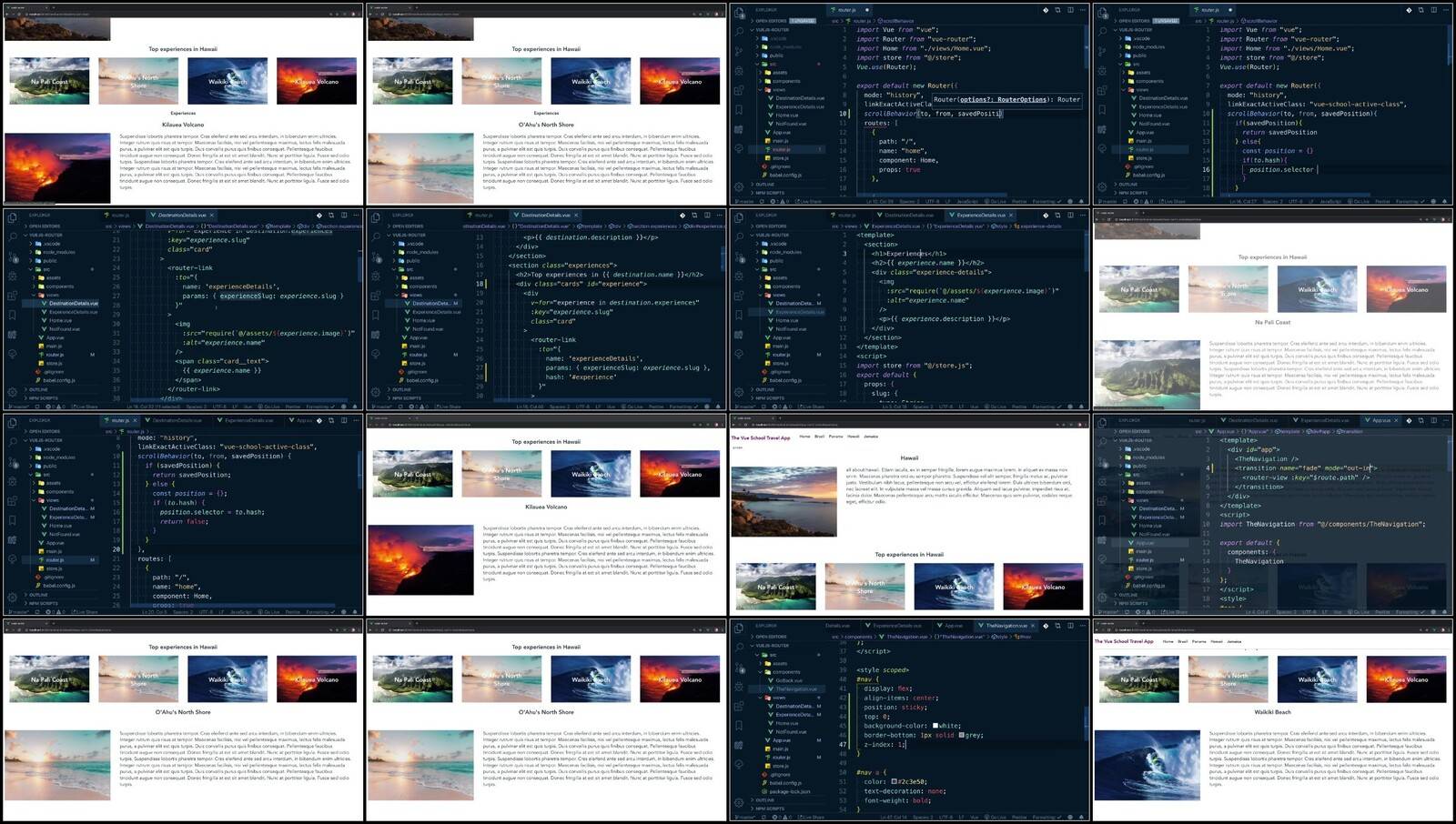Click Jamaica nav link on Hawaii page frame
Image resolution: width=1456 pixels, height=824 pixels.
871,437
